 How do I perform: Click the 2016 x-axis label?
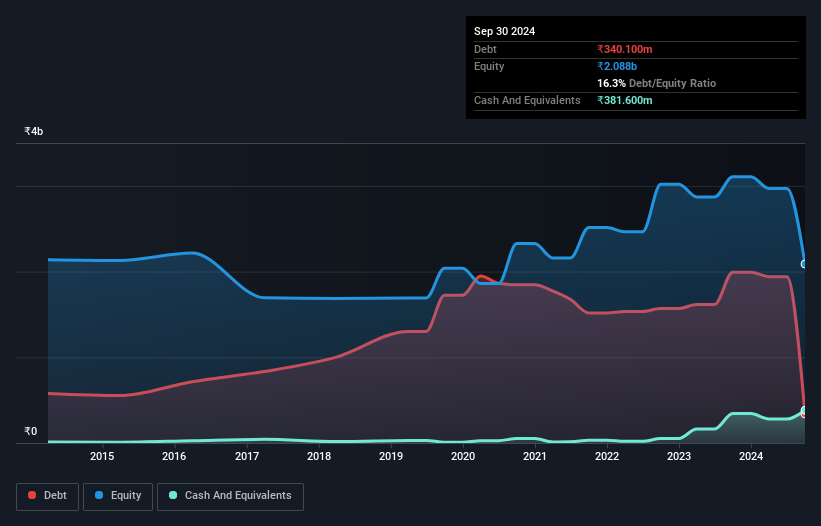(174, 456)
